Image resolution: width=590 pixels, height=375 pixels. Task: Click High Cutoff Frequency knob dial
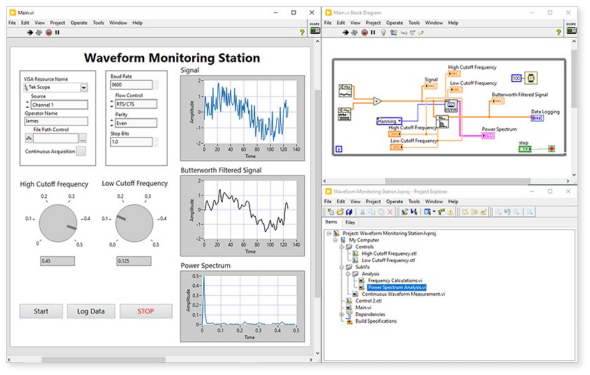point(58,223)
